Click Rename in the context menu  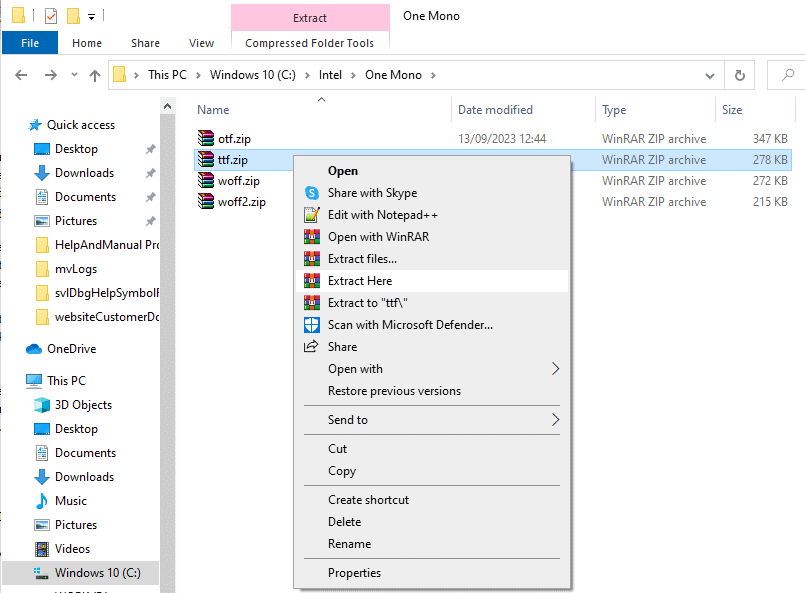[x=432, y=544]
